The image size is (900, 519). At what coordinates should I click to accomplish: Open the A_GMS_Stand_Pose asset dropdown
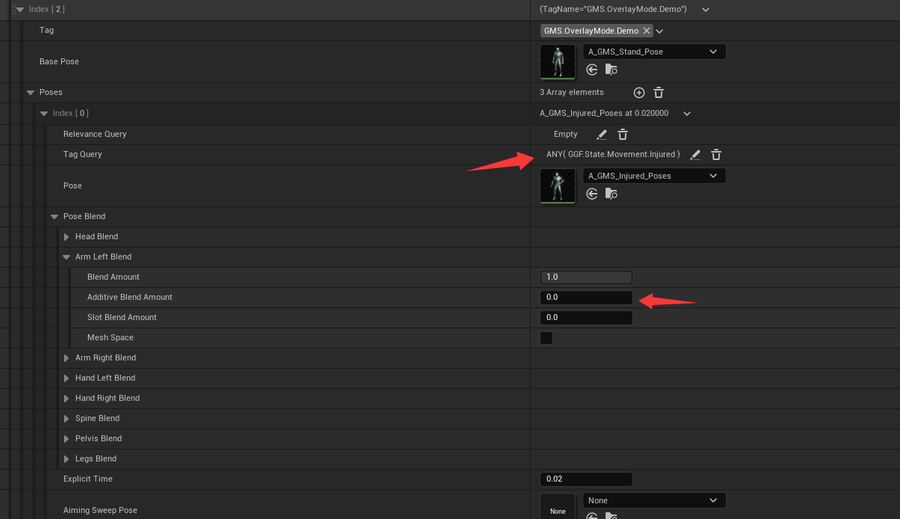[x=654, y=52]
